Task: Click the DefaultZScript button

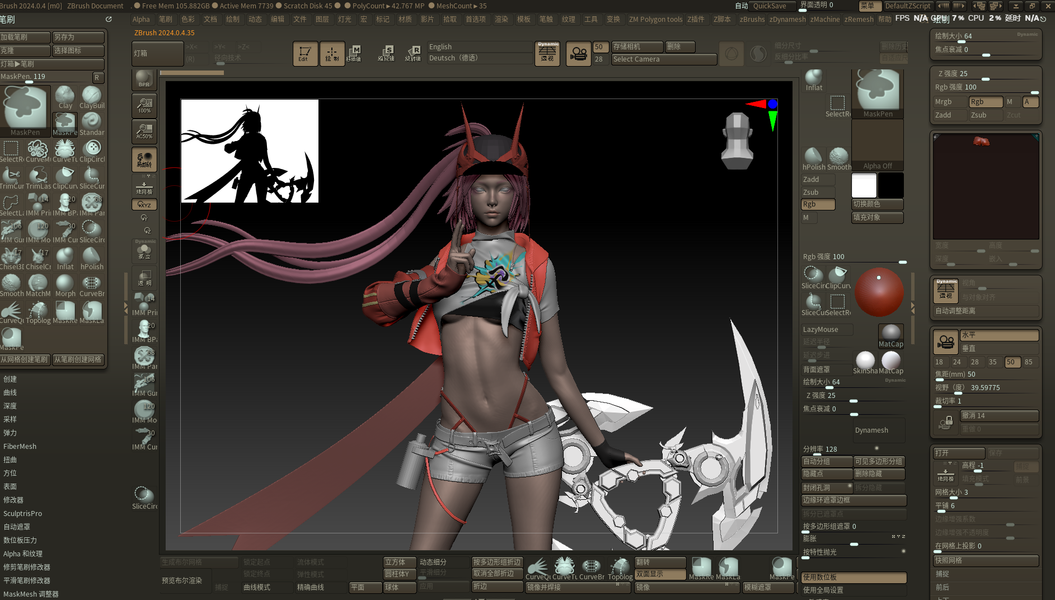Action: click(x=907, y=5)
